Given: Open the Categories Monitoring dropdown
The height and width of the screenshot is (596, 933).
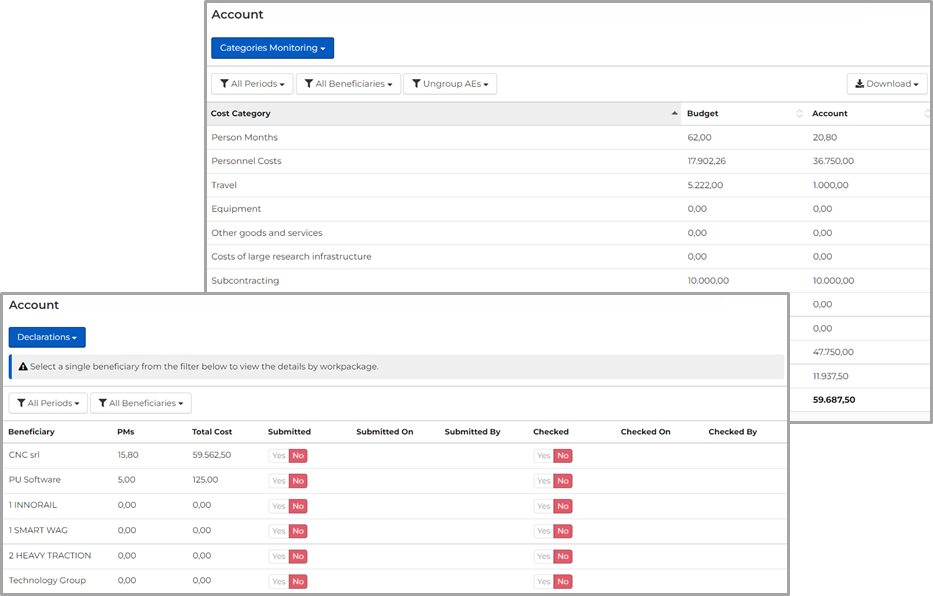Looking at the screenshot, I should tap(272, 48).
